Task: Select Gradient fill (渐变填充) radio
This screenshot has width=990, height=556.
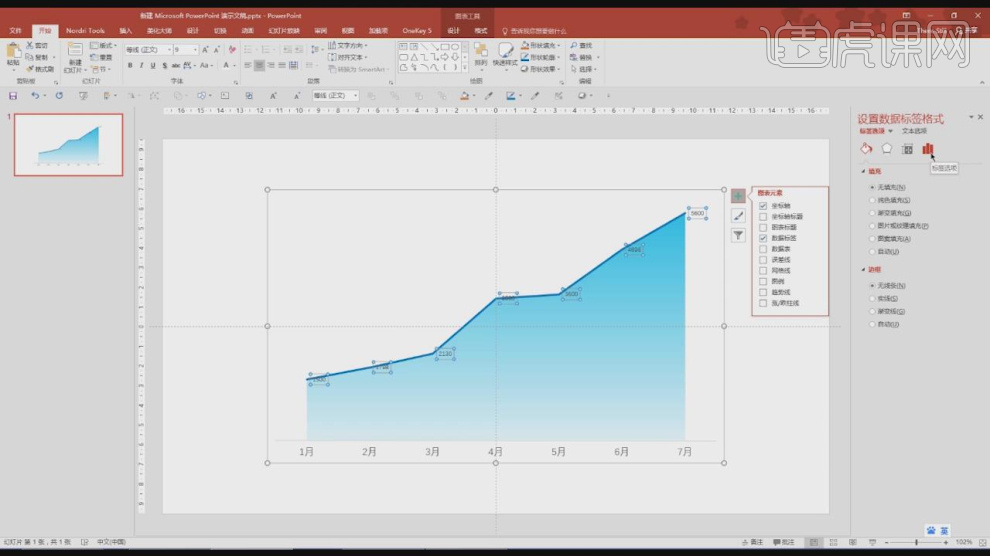Action: pos(873,213)
